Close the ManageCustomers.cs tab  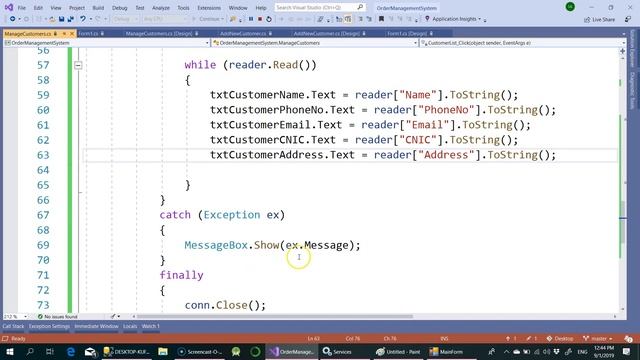pos(72,33)
